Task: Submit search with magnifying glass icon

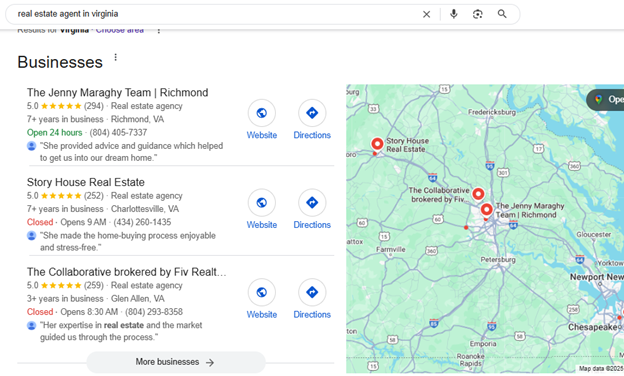Action: (x=502, y=14)
